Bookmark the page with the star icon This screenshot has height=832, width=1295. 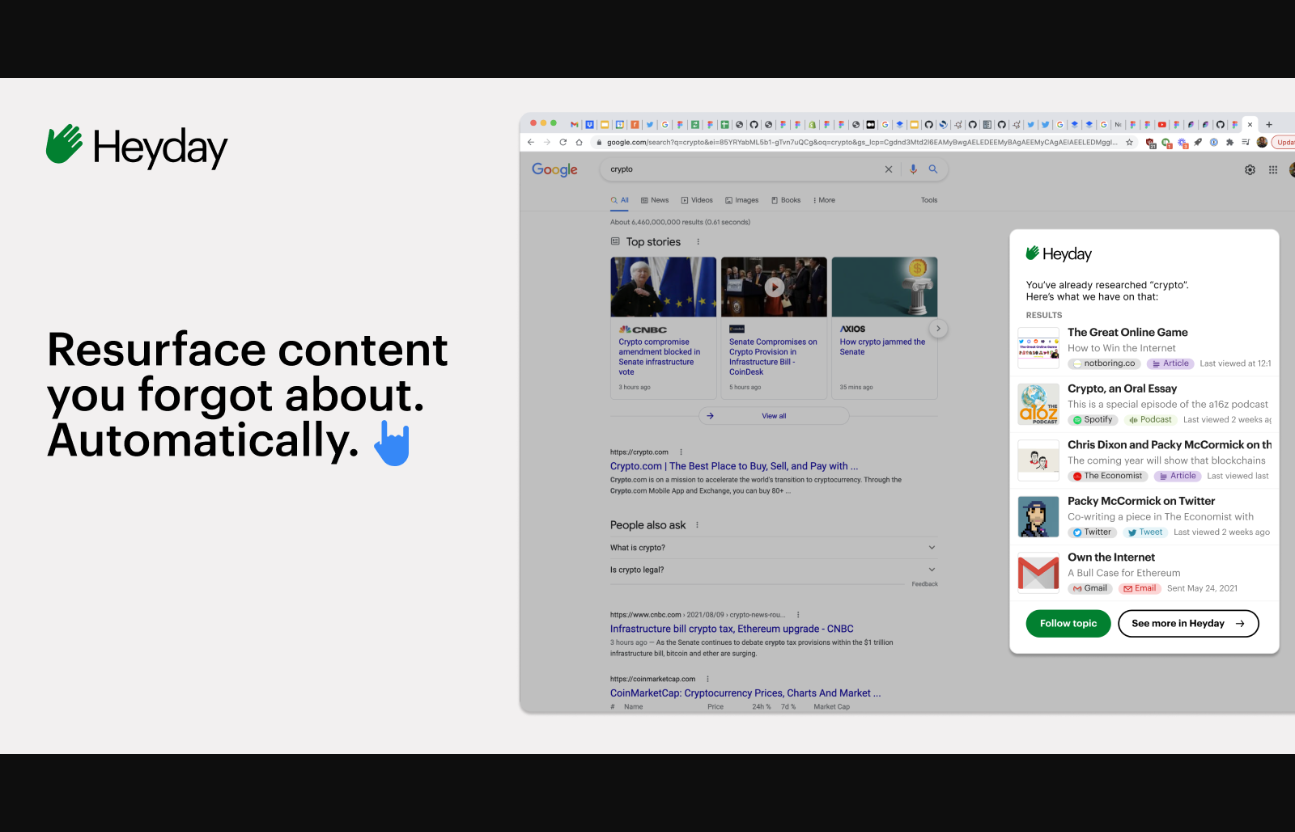click(1129, 142)
